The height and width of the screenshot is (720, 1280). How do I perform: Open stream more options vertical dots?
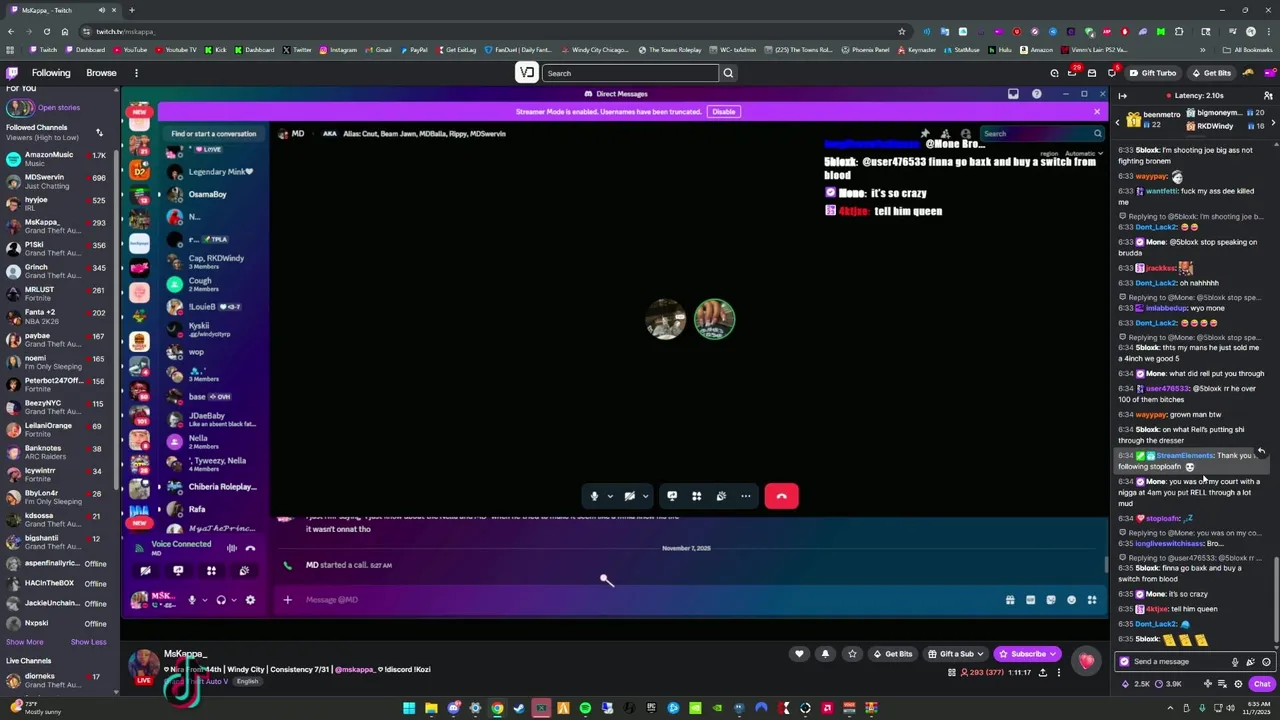pos(1059,673)
